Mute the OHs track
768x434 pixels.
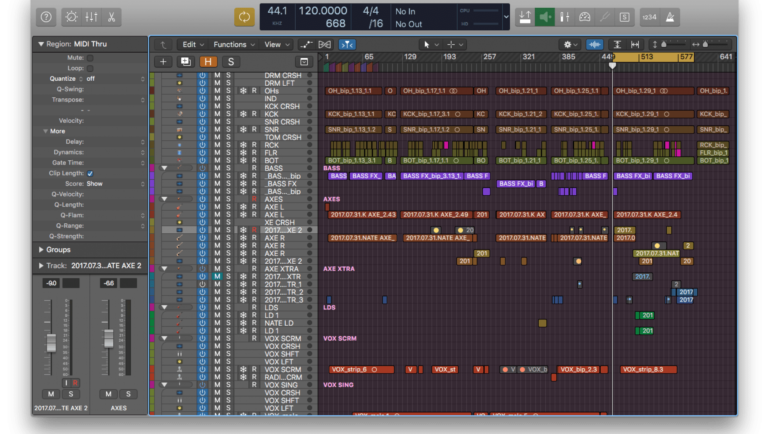217,91
